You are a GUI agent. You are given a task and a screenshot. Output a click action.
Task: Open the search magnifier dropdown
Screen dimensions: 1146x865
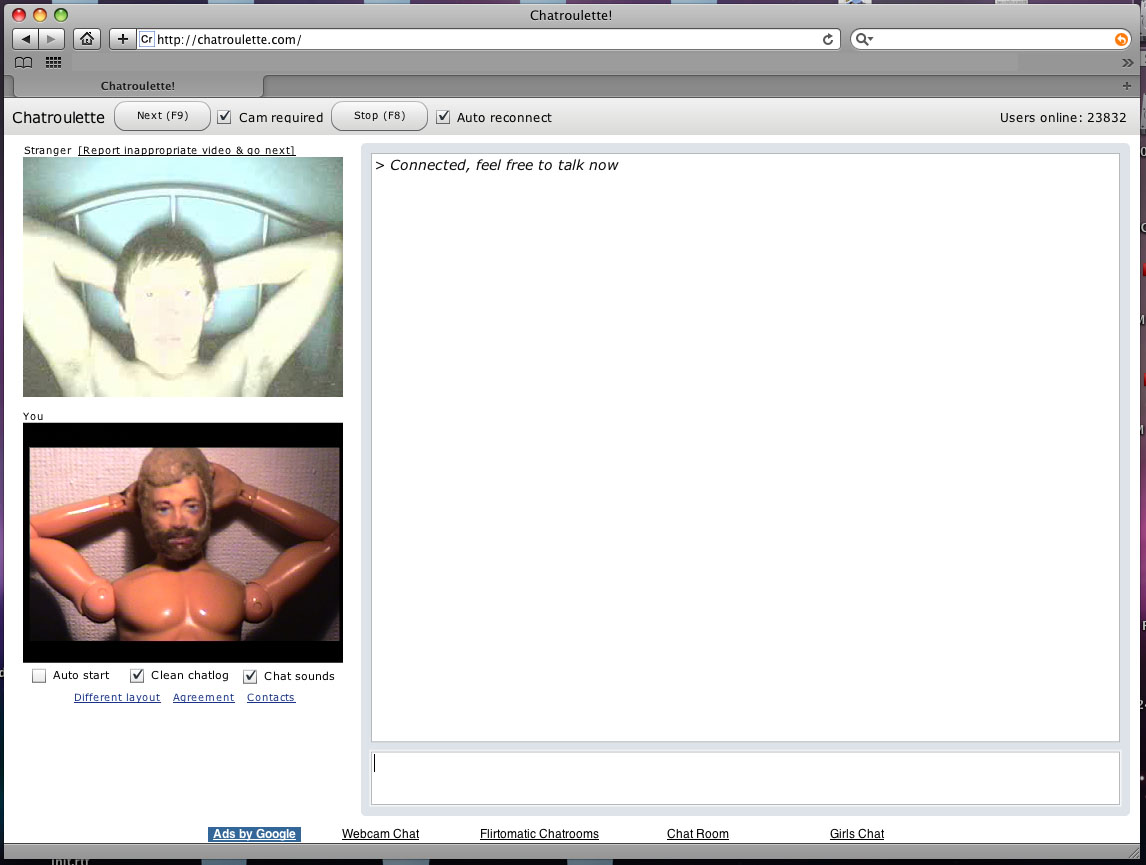[x=864, y=39]
